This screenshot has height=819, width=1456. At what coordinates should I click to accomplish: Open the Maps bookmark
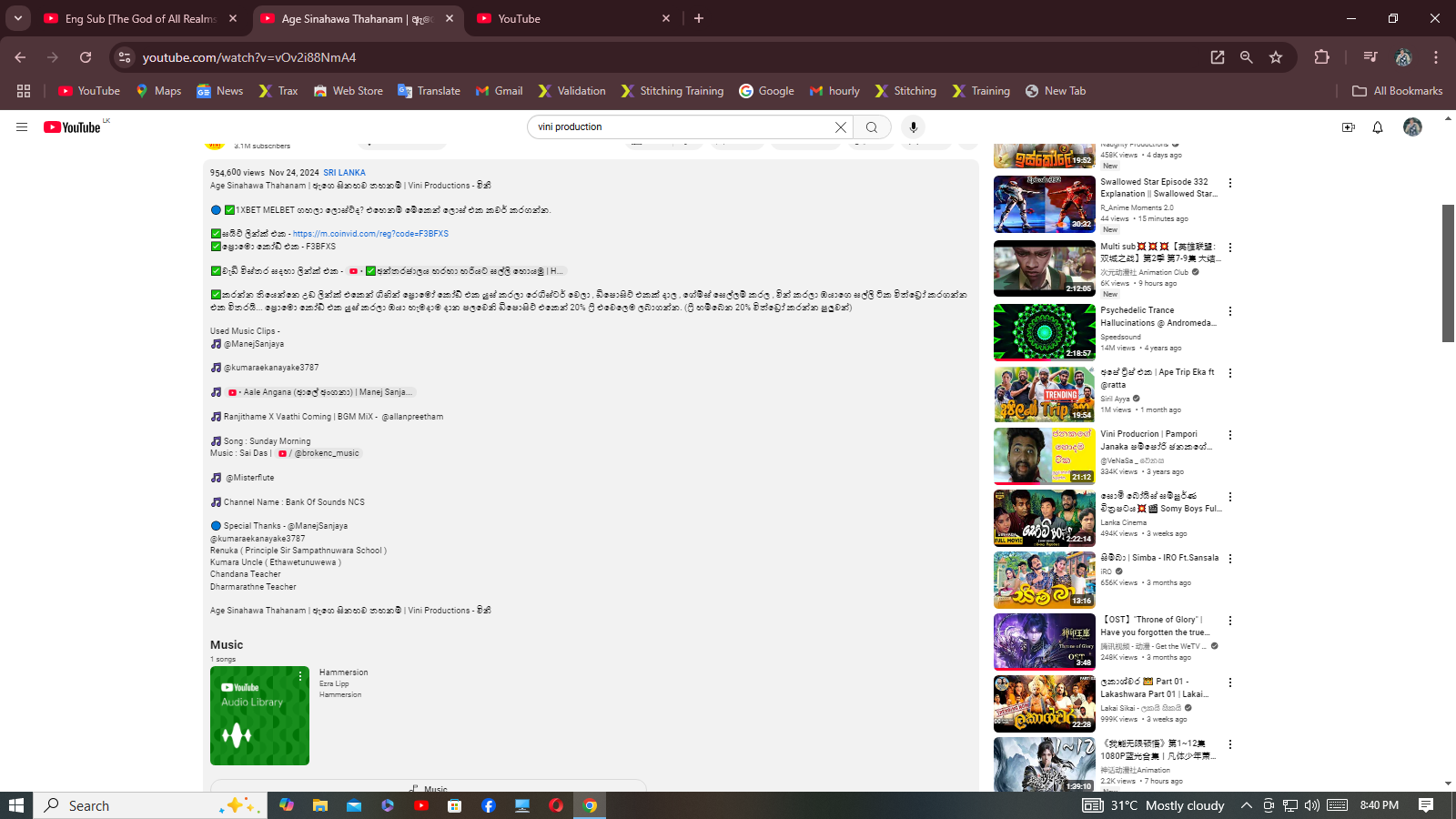[x=158, y=91]
